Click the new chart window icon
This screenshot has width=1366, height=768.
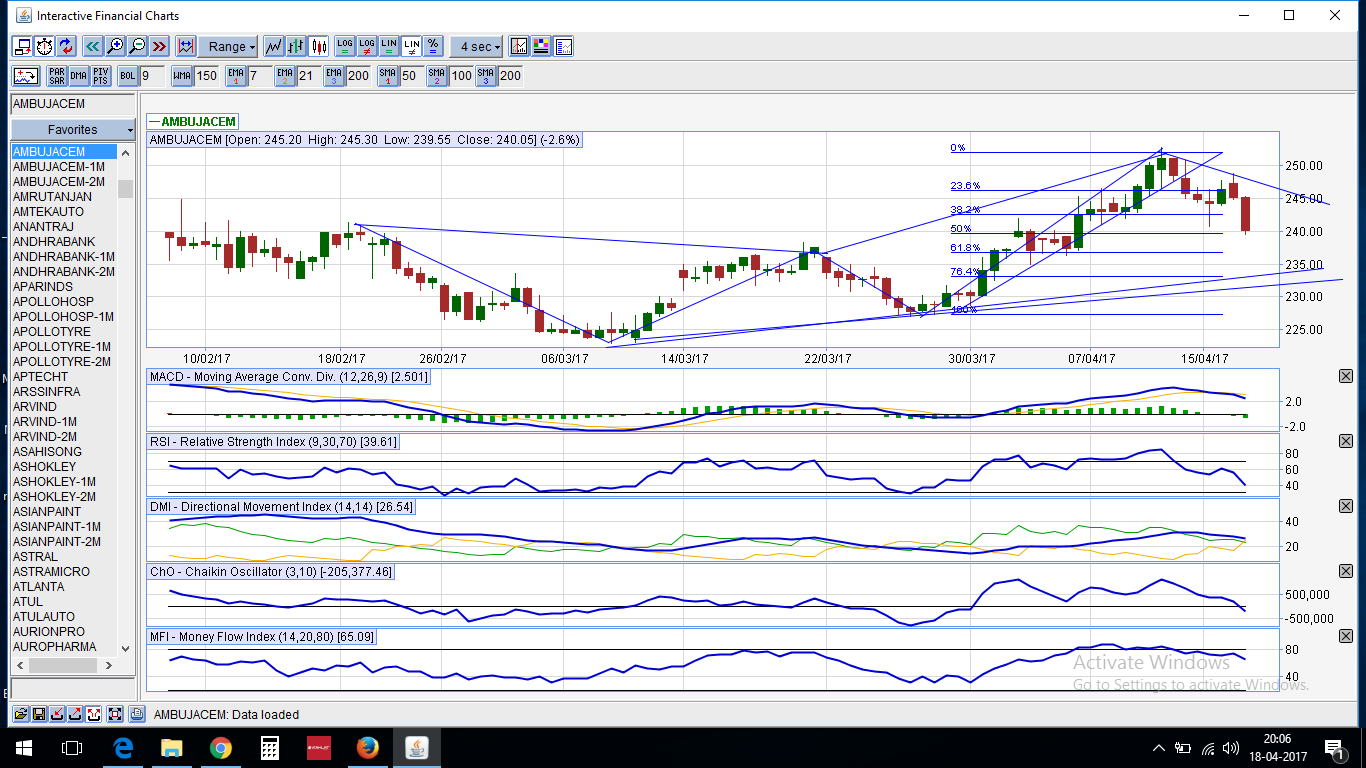point(23,46)
